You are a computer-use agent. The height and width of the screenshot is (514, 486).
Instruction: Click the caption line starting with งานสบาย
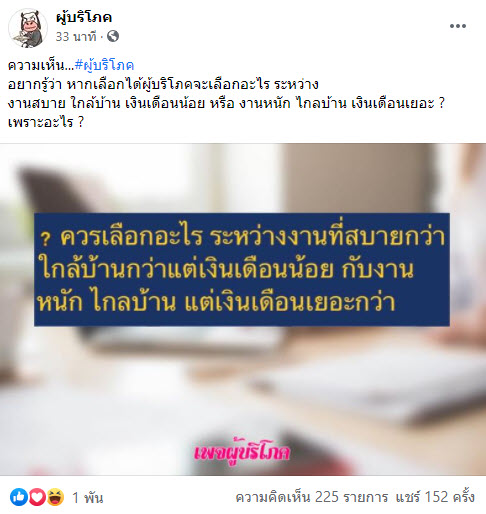(x=227, y=103)
